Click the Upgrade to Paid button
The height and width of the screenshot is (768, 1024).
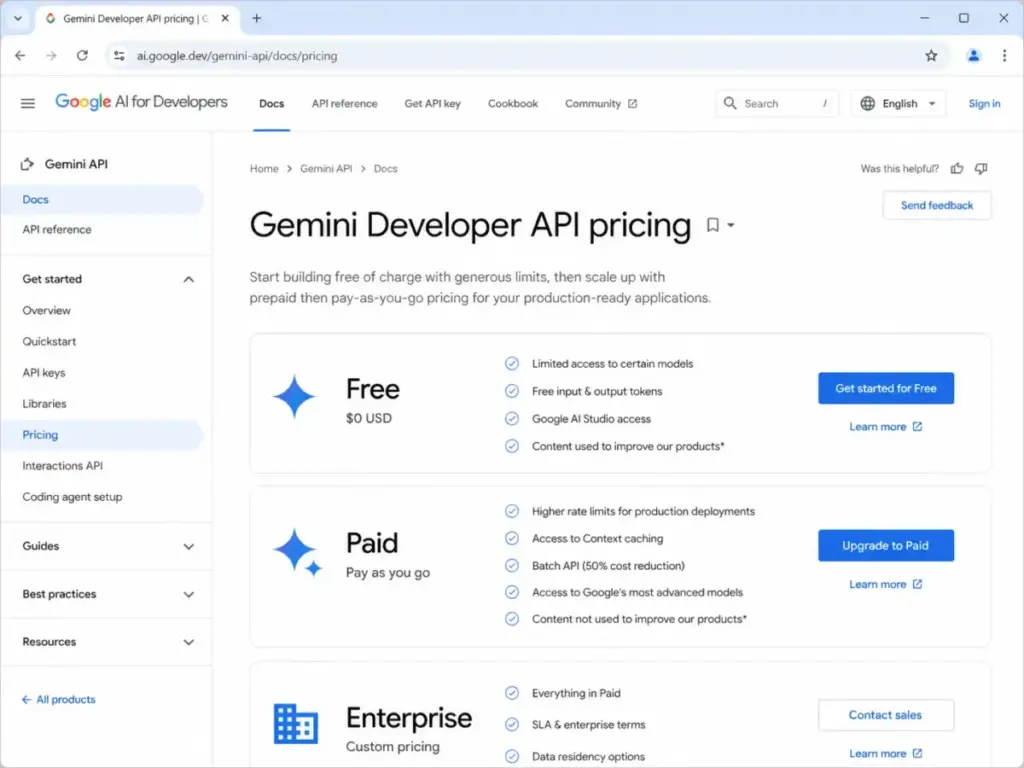[x=886, y=545]
